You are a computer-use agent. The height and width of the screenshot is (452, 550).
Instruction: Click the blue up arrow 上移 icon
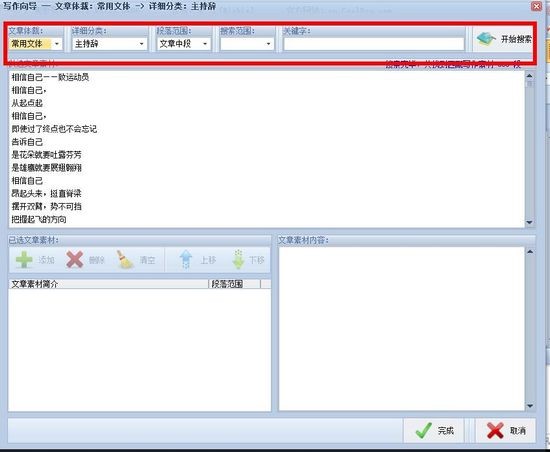point(186,259)
